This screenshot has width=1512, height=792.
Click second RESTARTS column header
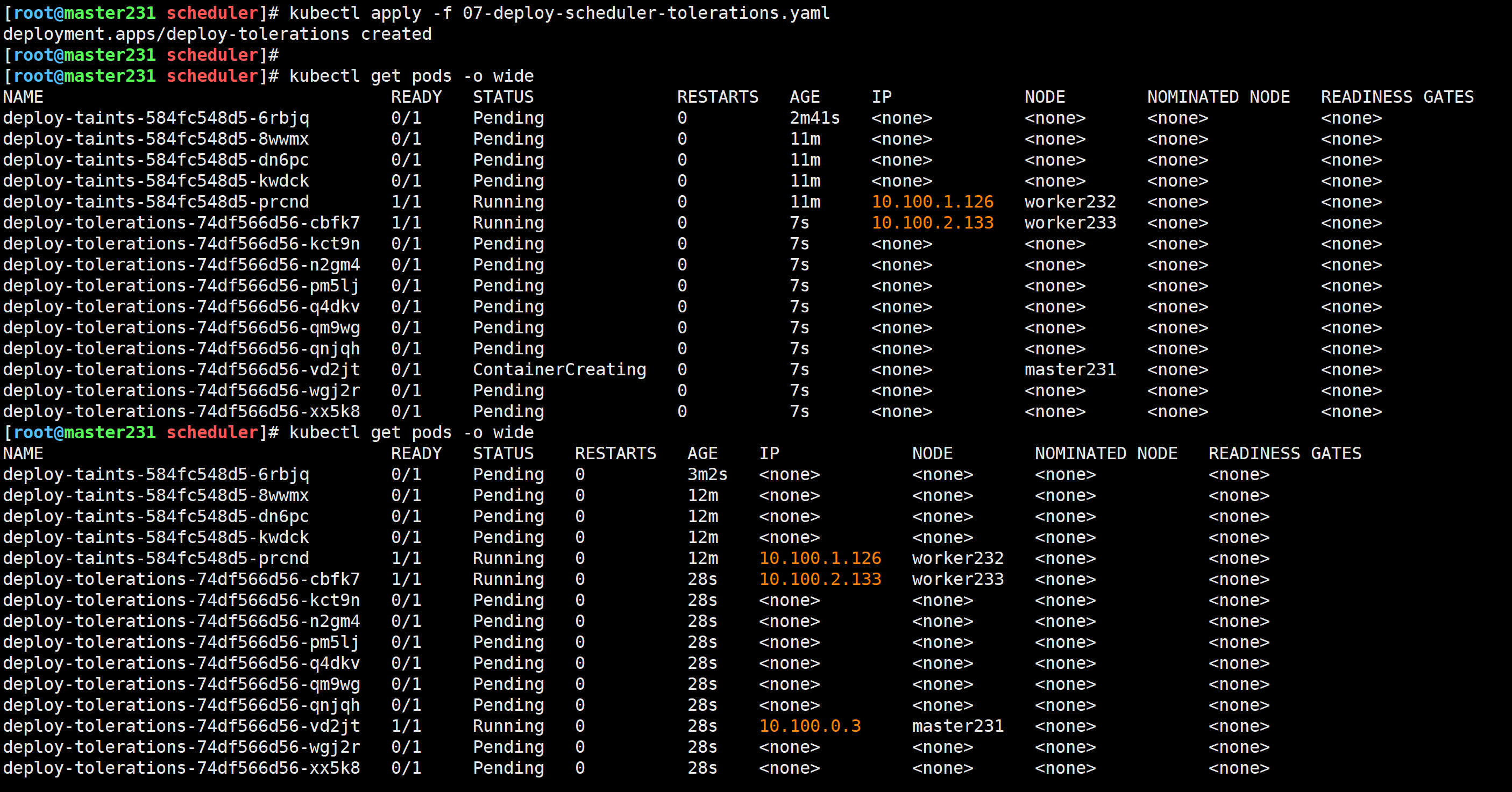point(615,453)
